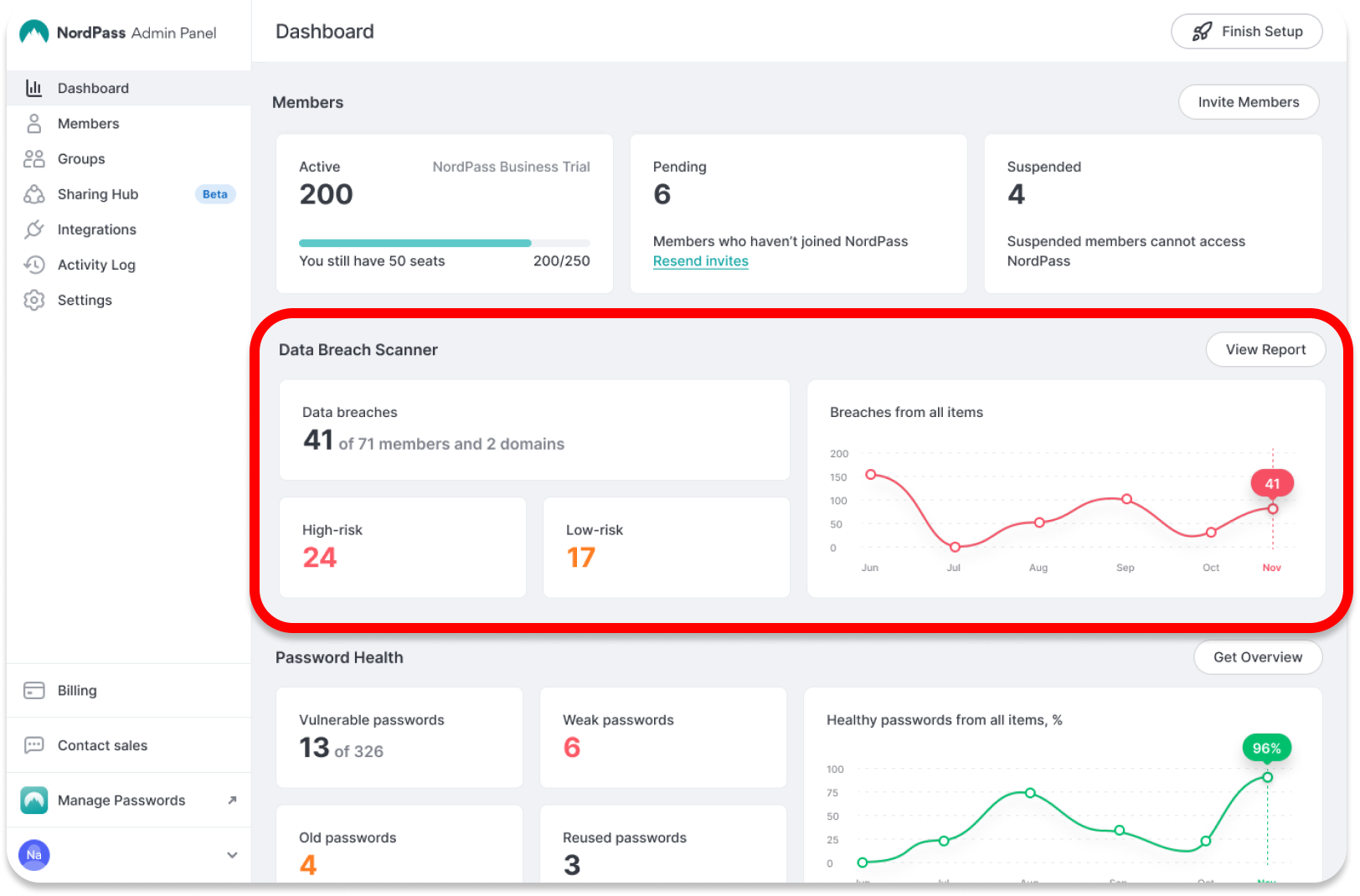Viewport: 1360px width, 896px height.
Task: Click the View Report button
Action: (1265, 349)
